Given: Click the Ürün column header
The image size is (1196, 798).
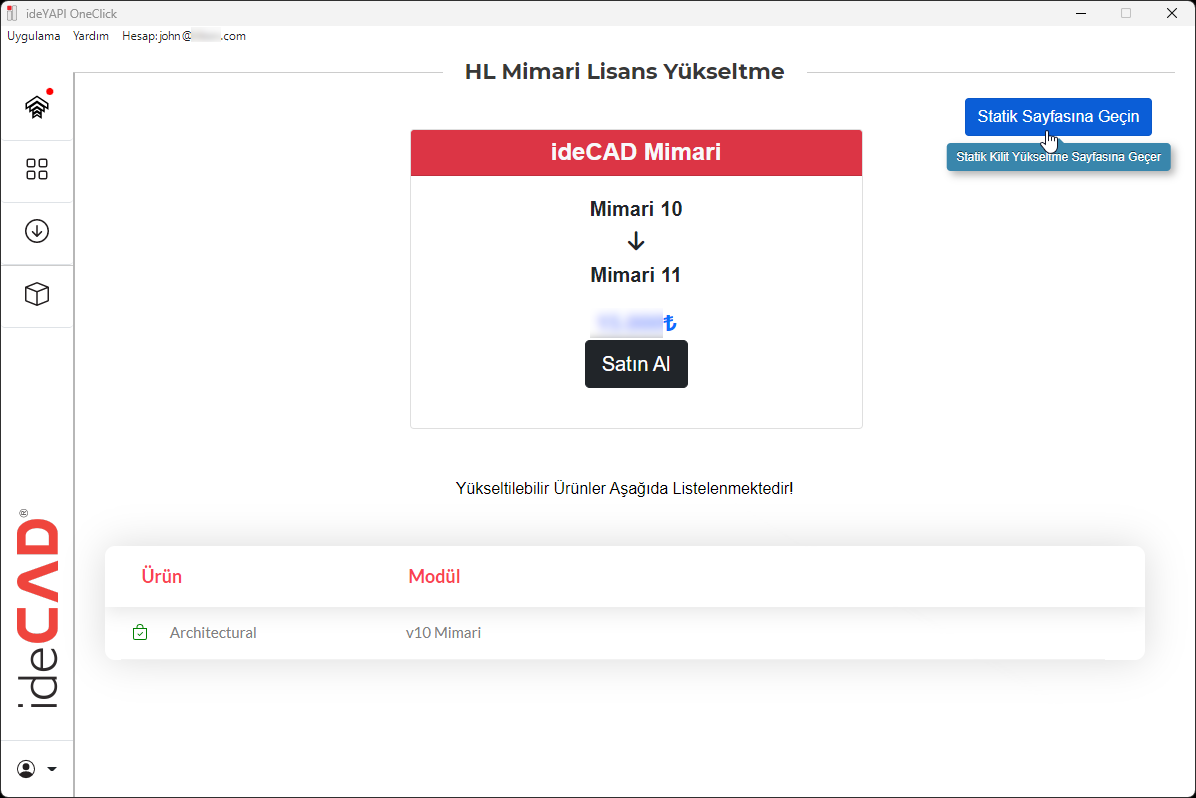Looking at the screenshot, I should [162, 576].
